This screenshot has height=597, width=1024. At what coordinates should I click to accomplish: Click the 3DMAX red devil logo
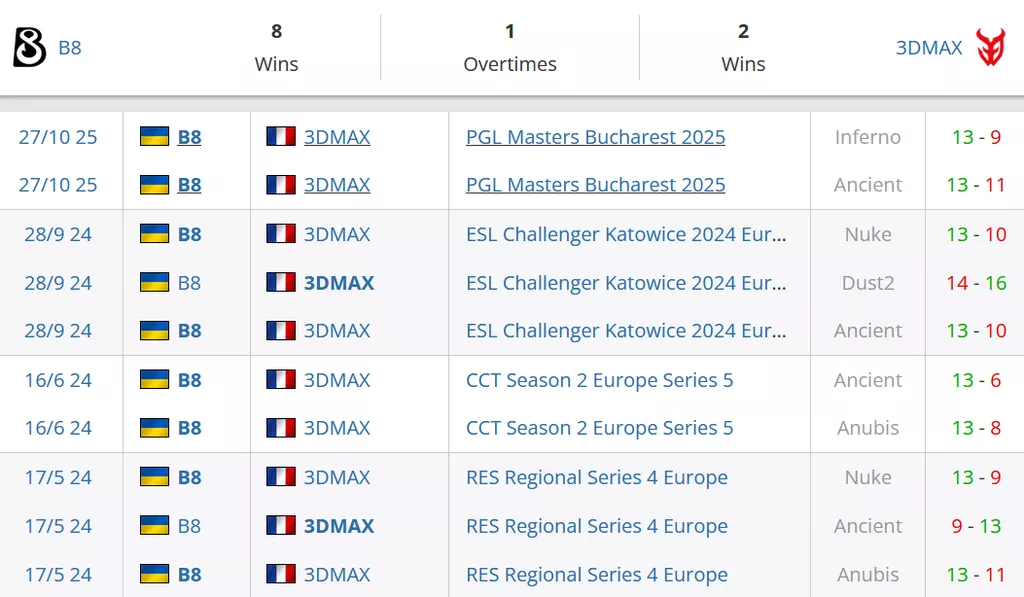991,47
